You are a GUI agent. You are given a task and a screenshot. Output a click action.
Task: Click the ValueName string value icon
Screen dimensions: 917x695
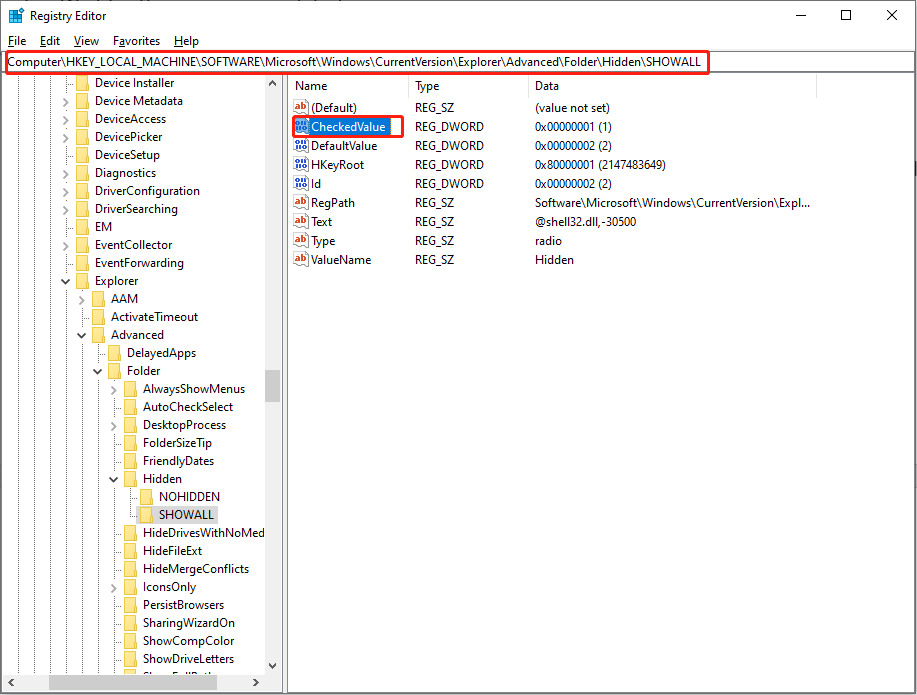[301, 260]
